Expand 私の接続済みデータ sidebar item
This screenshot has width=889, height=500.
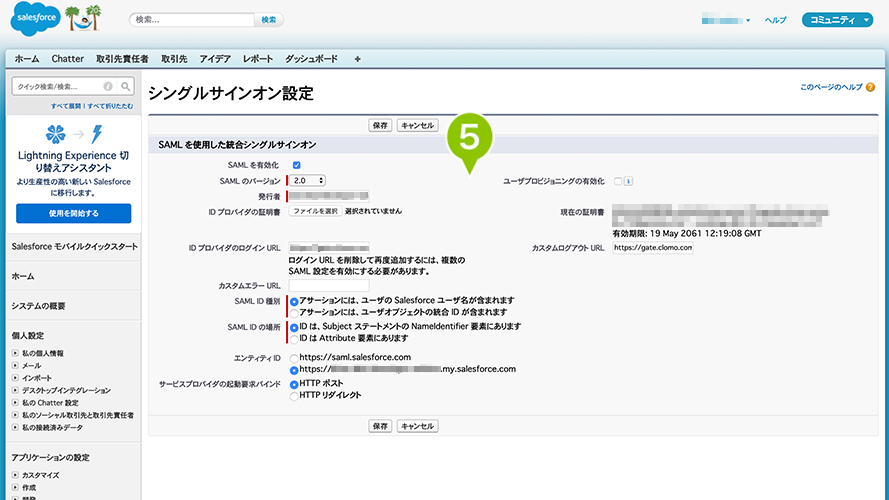point(15,427)
